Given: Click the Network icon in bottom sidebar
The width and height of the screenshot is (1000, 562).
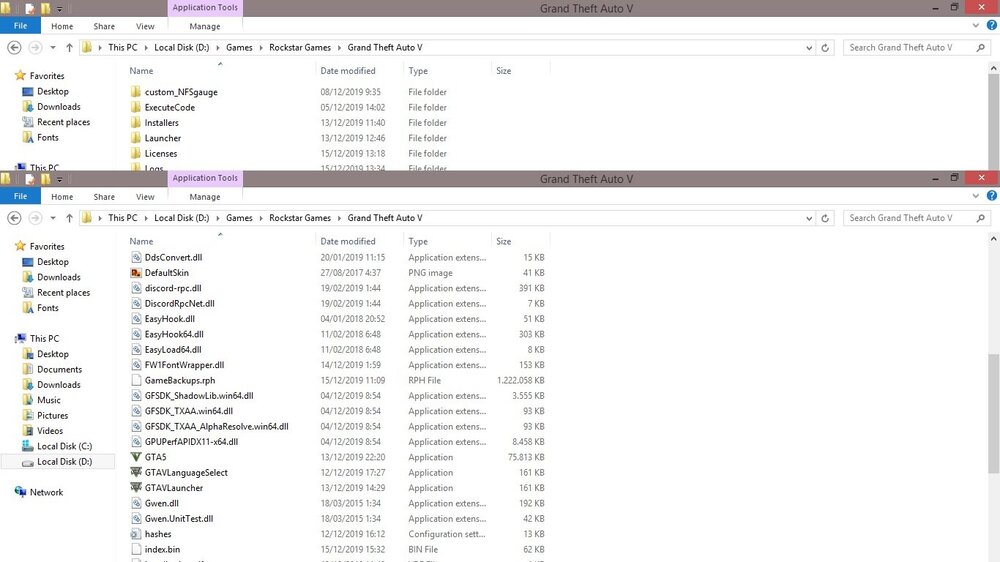Looking at the screenshot, I should click(20, 492).
